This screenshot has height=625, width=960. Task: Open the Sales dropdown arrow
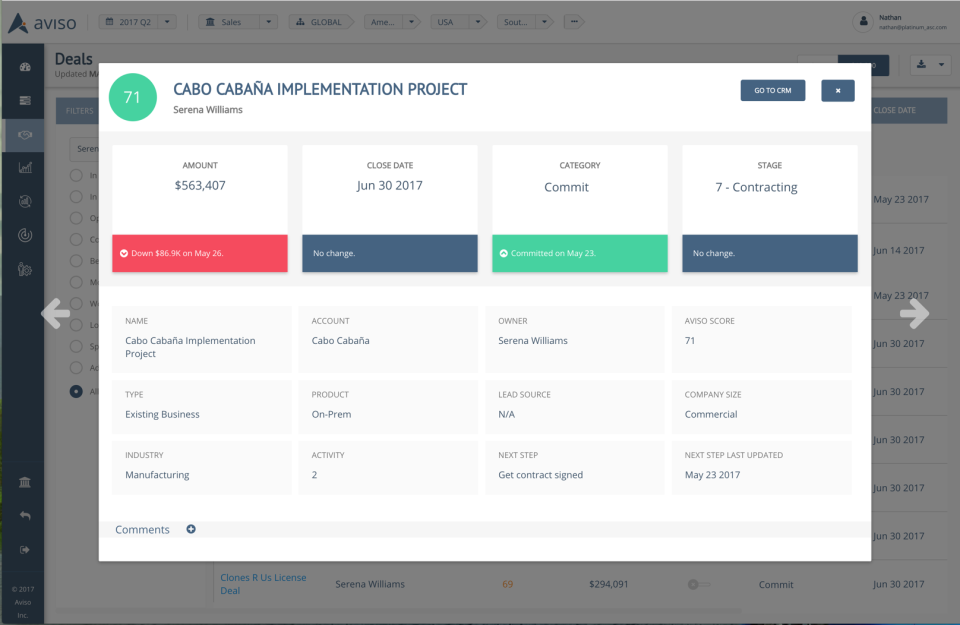click(268, 22)
